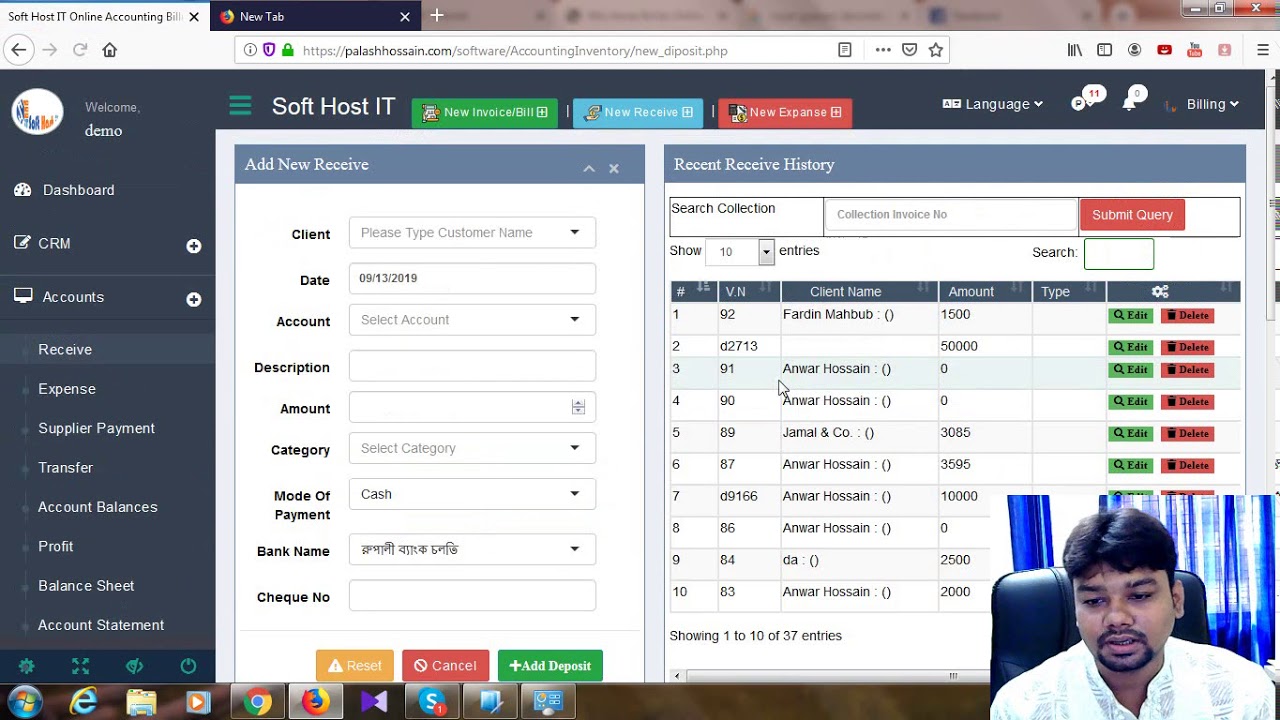Delete the Jamal & Co. receive row
The height and width of the screenshot is (720, 1280).
[1187, 434]
